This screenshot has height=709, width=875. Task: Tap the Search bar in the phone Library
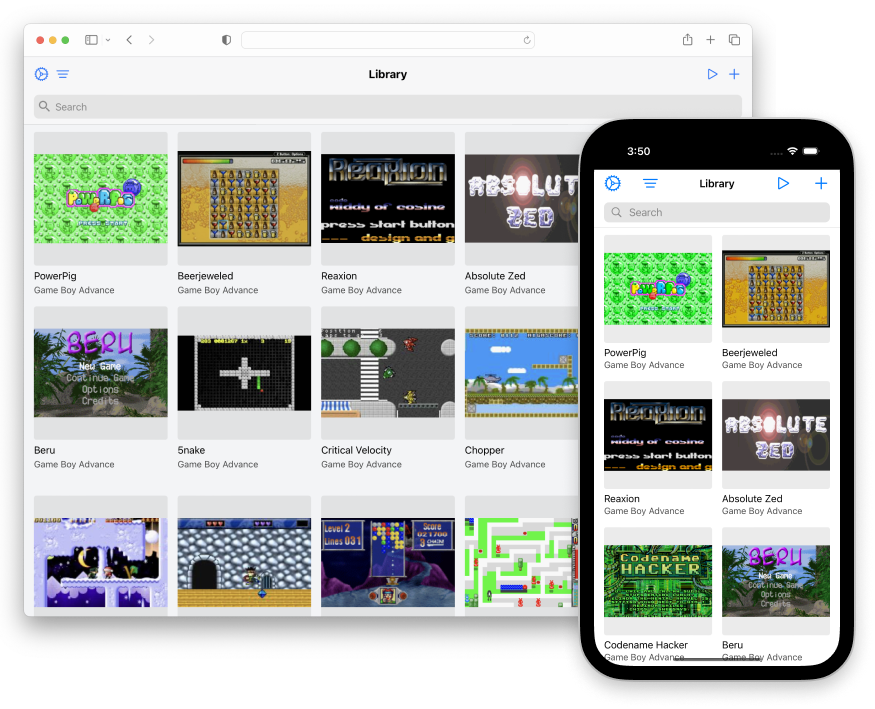[x=715, y=212]
